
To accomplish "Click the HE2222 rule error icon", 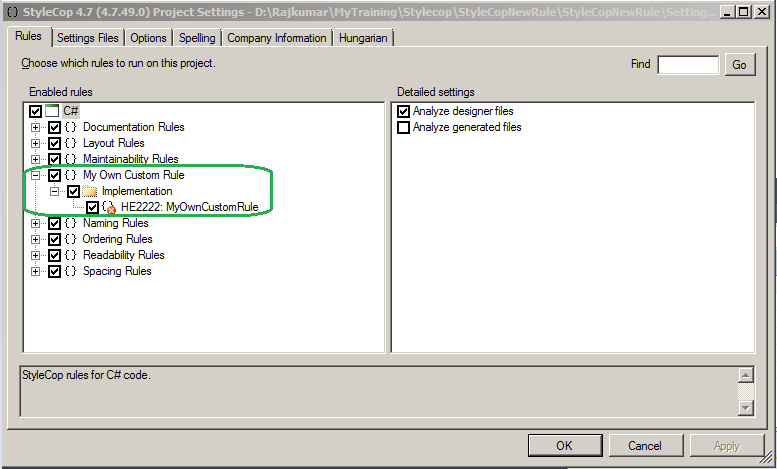I will (109, 207).
